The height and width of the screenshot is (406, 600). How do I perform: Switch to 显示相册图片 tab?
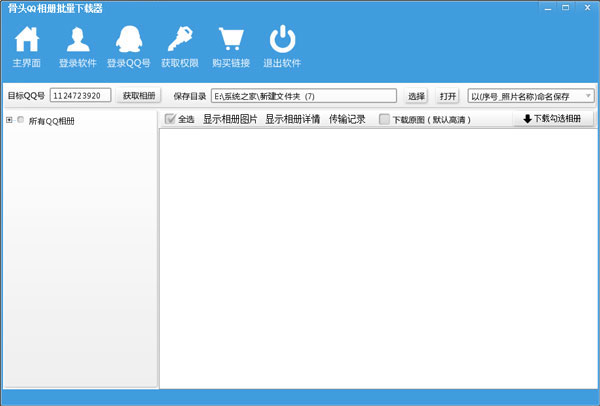coord(230,119)
